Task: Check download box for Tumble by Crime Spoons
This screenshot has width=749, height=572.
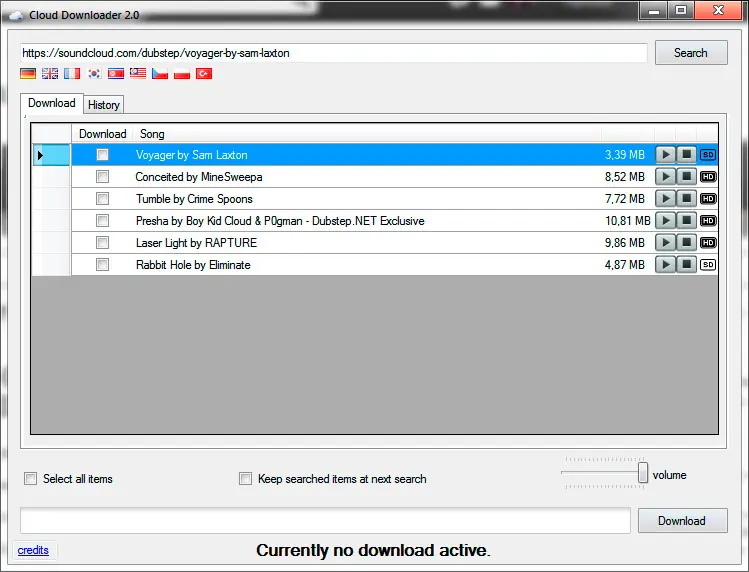Action: tap(102, 198)
